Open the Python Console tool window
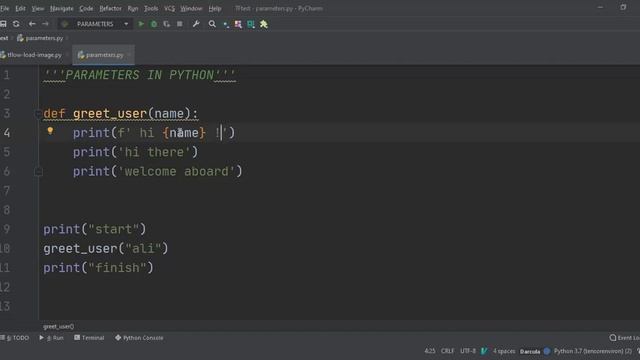640x360 pixels. click(x=139, y=338)
